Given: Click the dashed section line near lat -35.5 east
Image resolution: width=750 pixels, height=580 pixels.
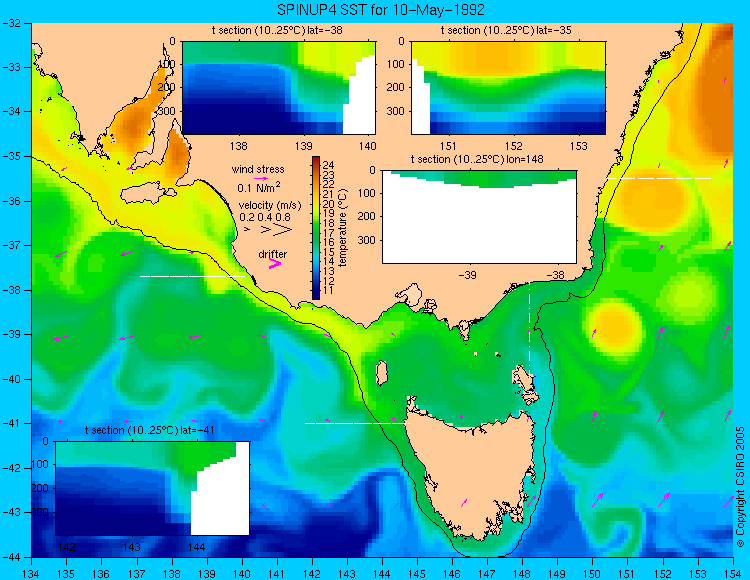Looking at the screenshot, I should pos(659,178).
